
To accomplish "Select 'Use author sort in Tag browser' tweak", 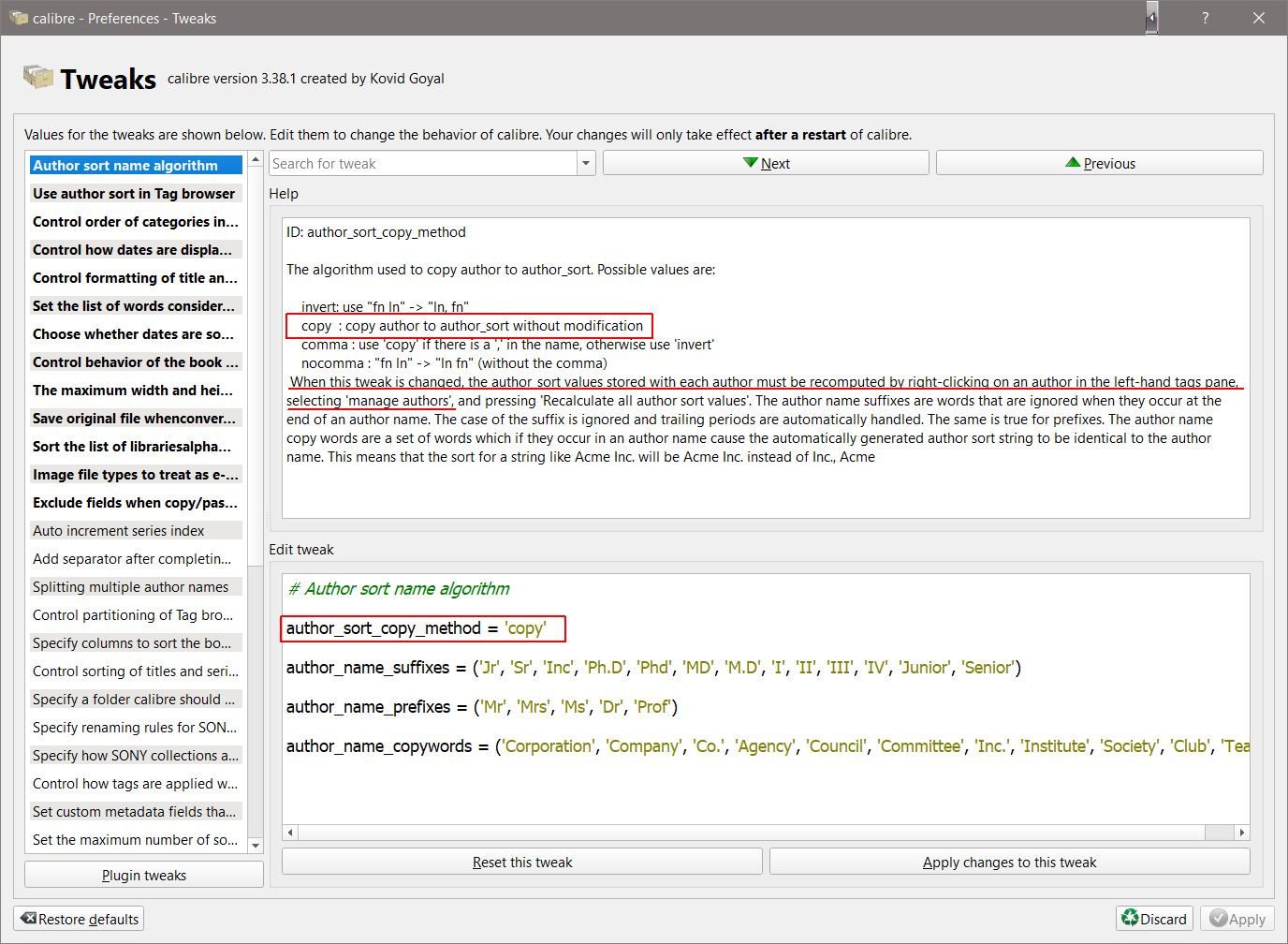I will 134,193.
